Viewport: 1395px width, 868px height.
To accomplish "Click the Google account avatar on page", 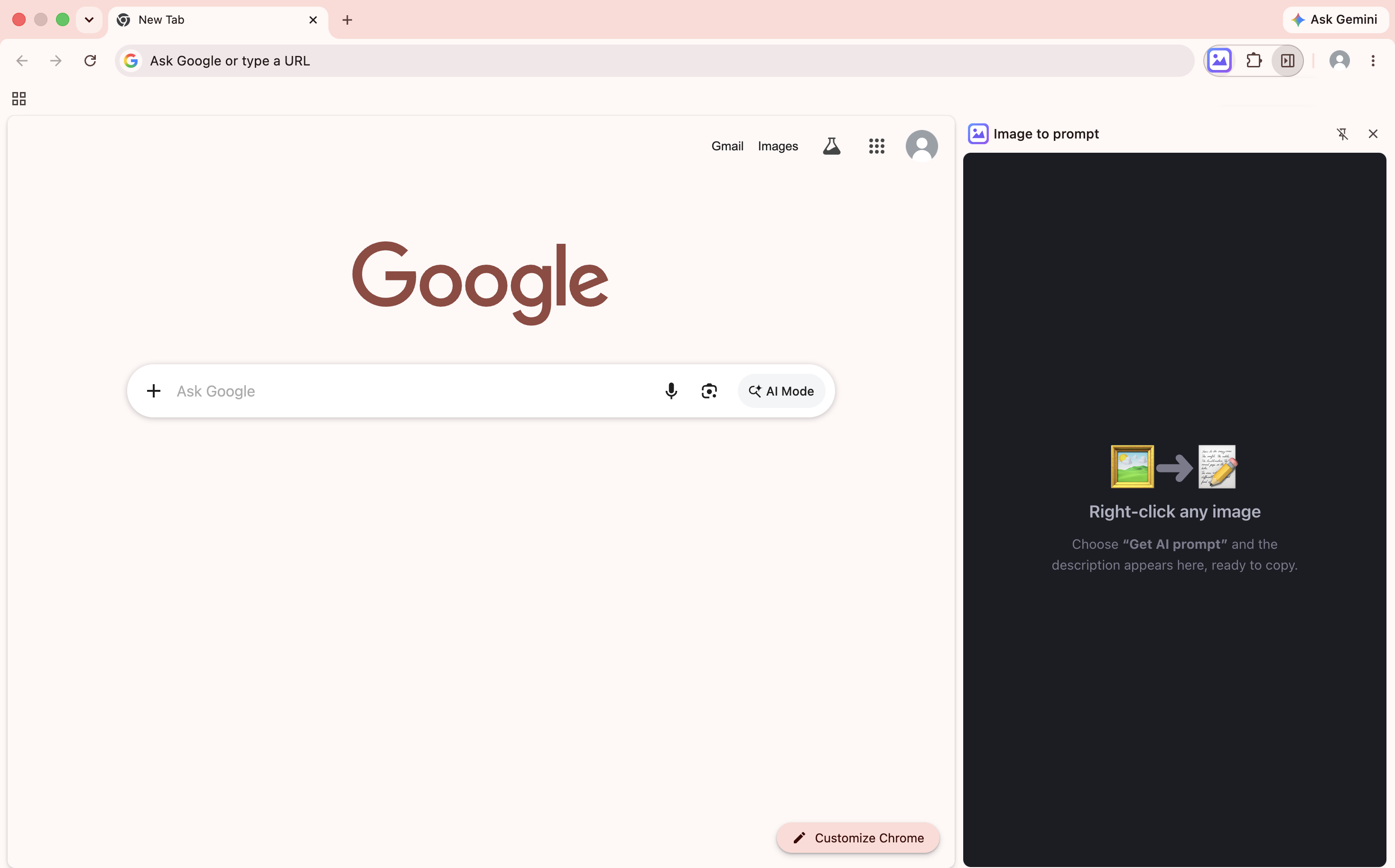I will (921, 146).
